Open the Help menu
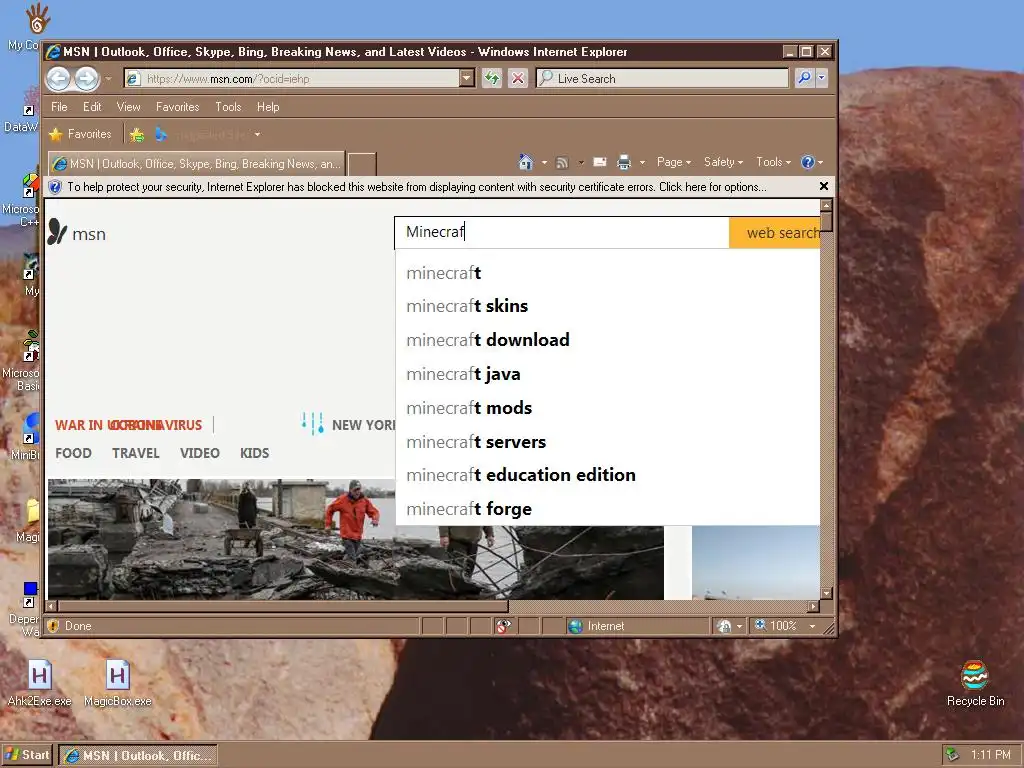 [268, 106]
